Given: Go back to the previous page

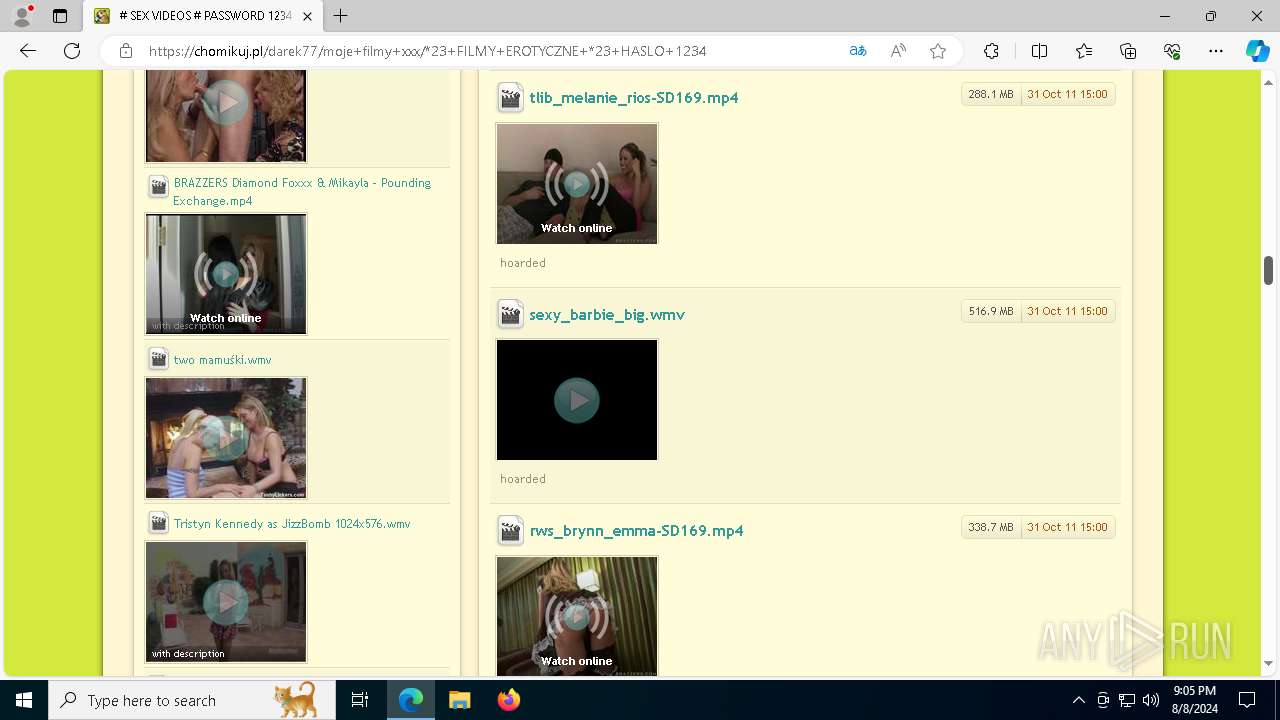Looking at the screenshot, I should click(28, 51).
